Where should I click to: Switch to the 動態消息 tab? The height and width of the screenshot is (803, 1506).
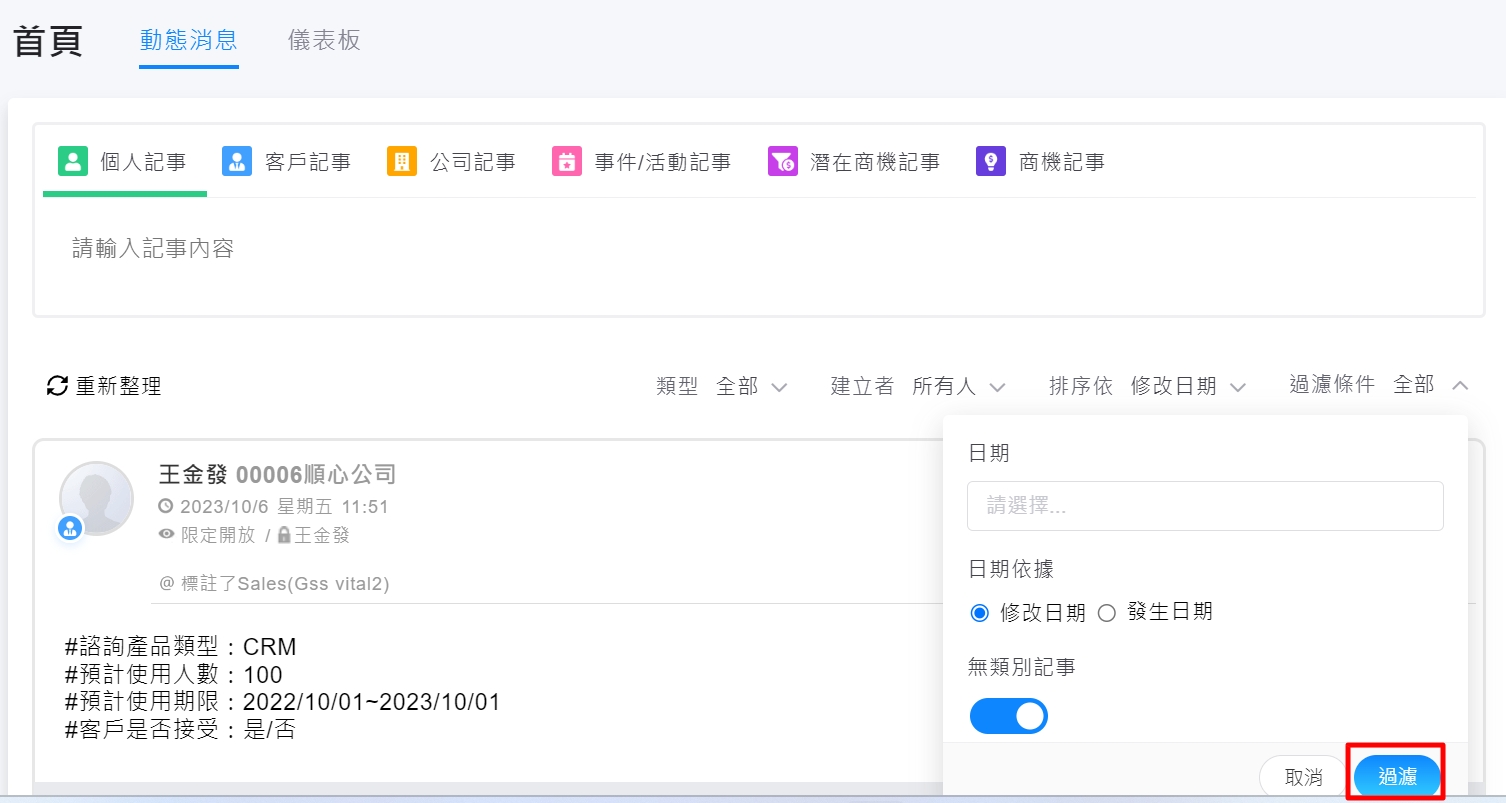[x=188, y=40]
